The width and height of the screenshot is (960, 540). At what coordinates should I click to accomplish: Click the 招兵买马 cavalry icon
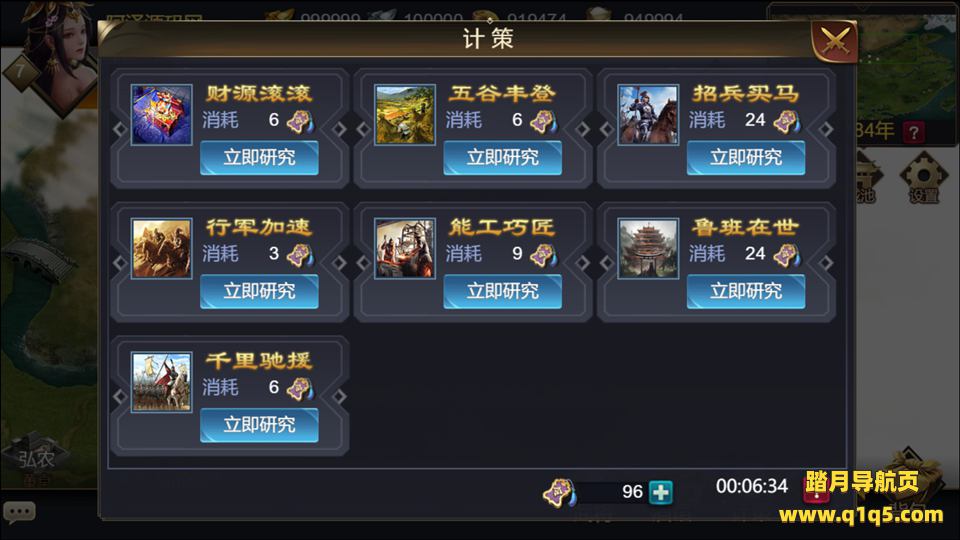(648, 114)
